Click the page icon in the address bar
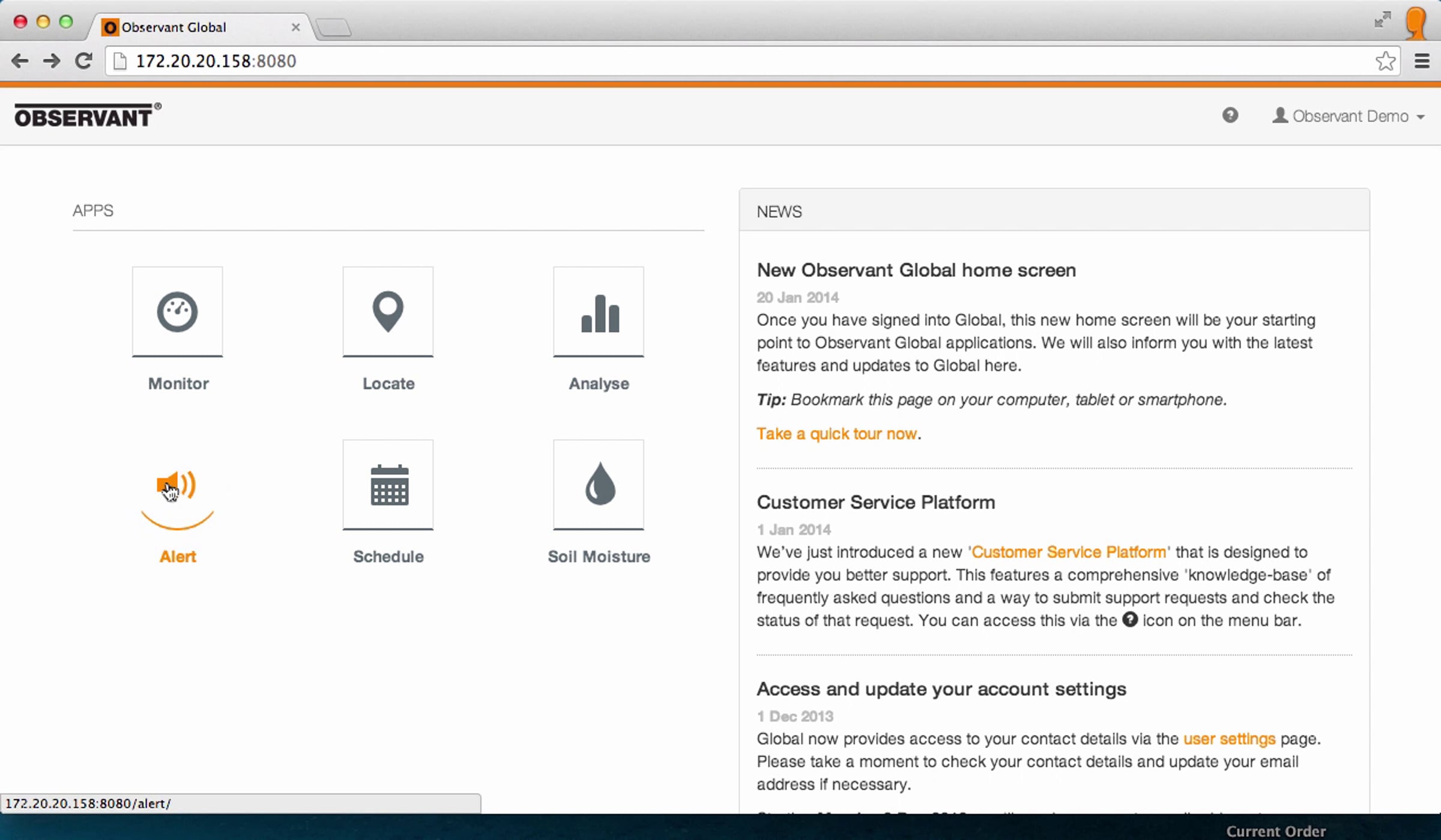 pyautogui.click(x=120, y=61)
